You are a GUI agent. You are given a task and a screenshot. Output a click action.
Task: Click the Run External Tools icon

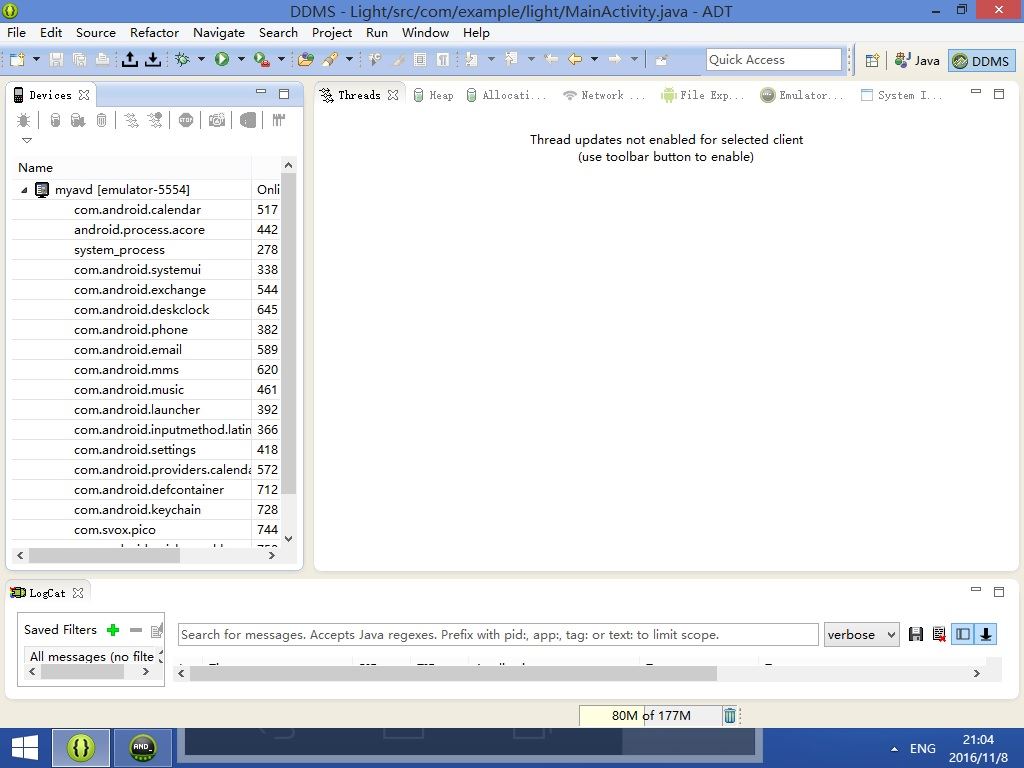point(262,60)
